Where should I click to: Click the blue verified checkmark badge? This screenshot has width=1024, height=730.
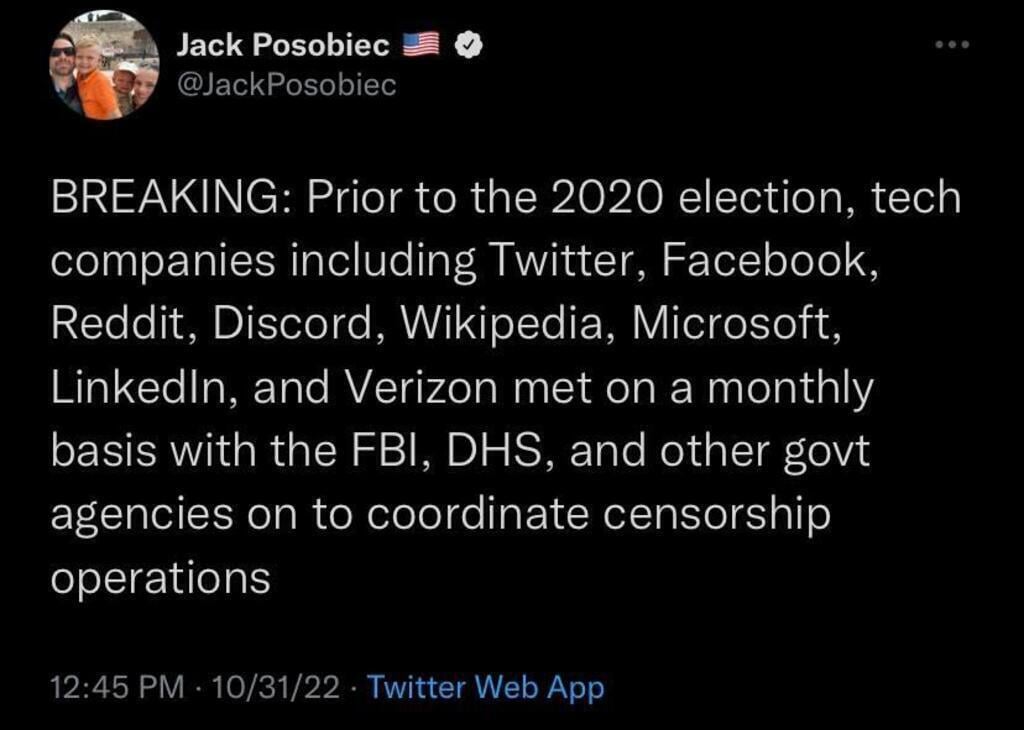(467, 45)
